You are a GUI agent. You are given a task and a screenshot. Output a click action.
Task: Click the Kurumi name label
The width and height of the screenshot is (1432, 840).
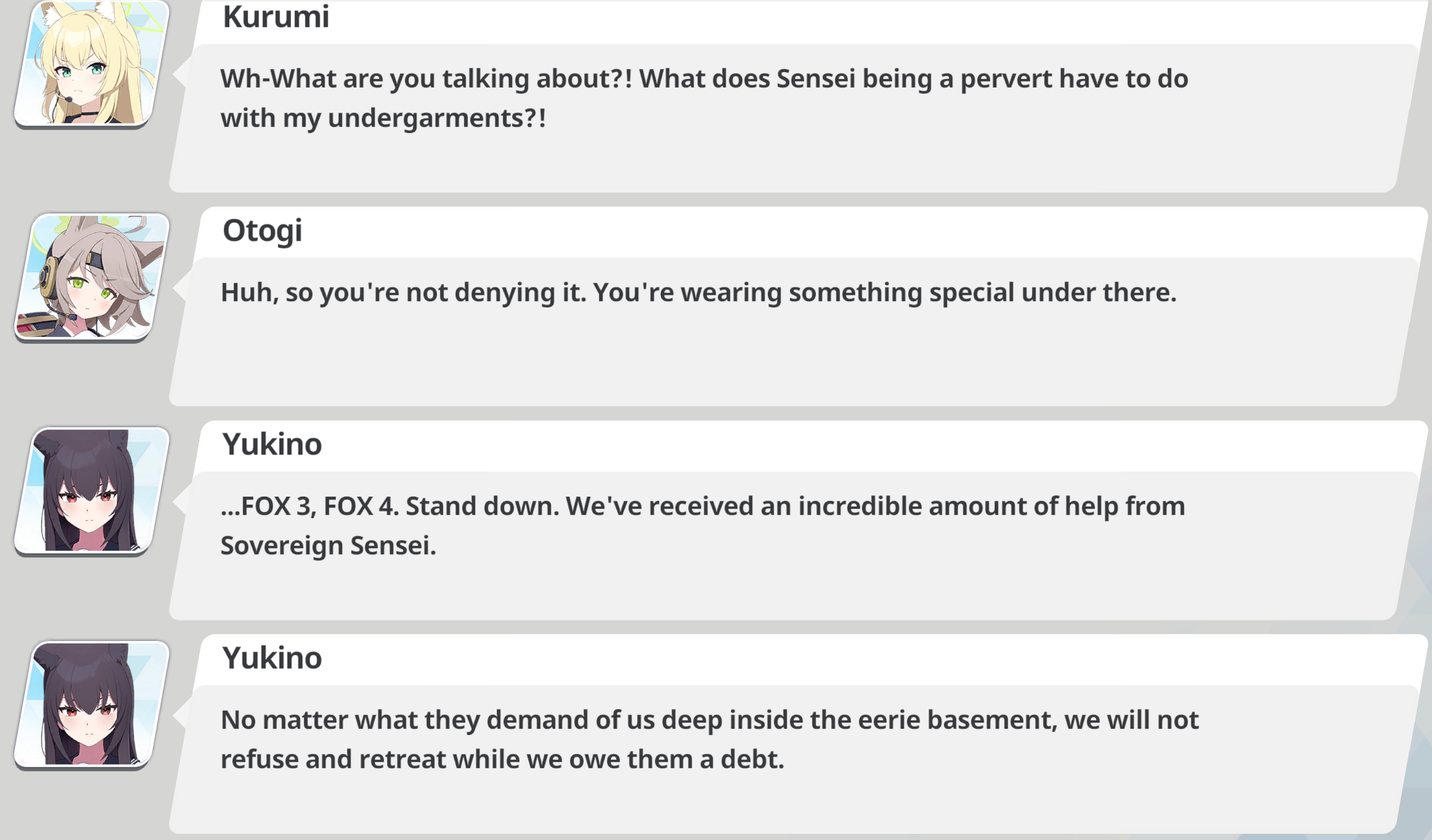pyautogui.click(x=276, y=17)
